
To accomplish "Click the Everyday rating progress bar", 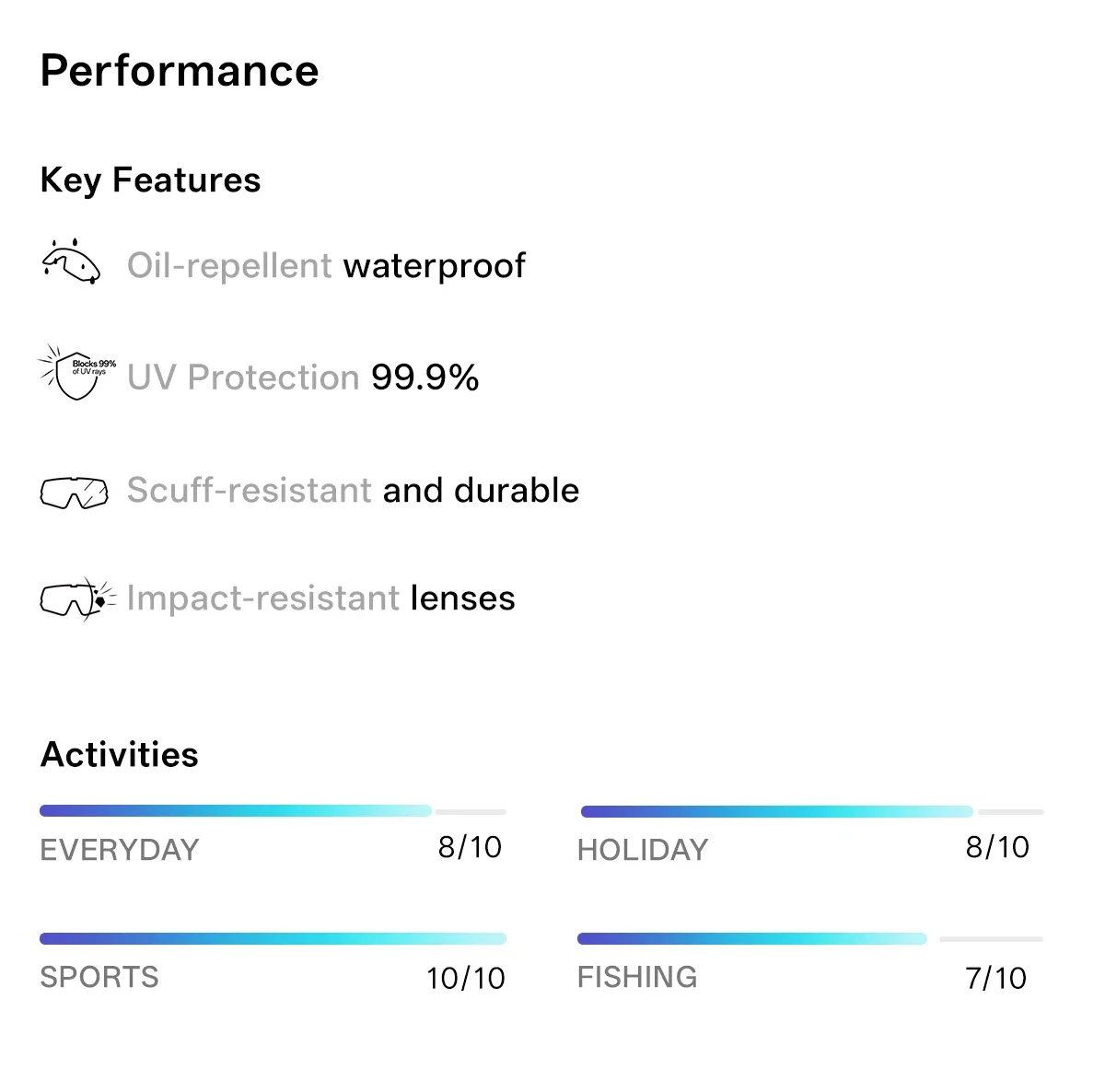I will [273, 811].
